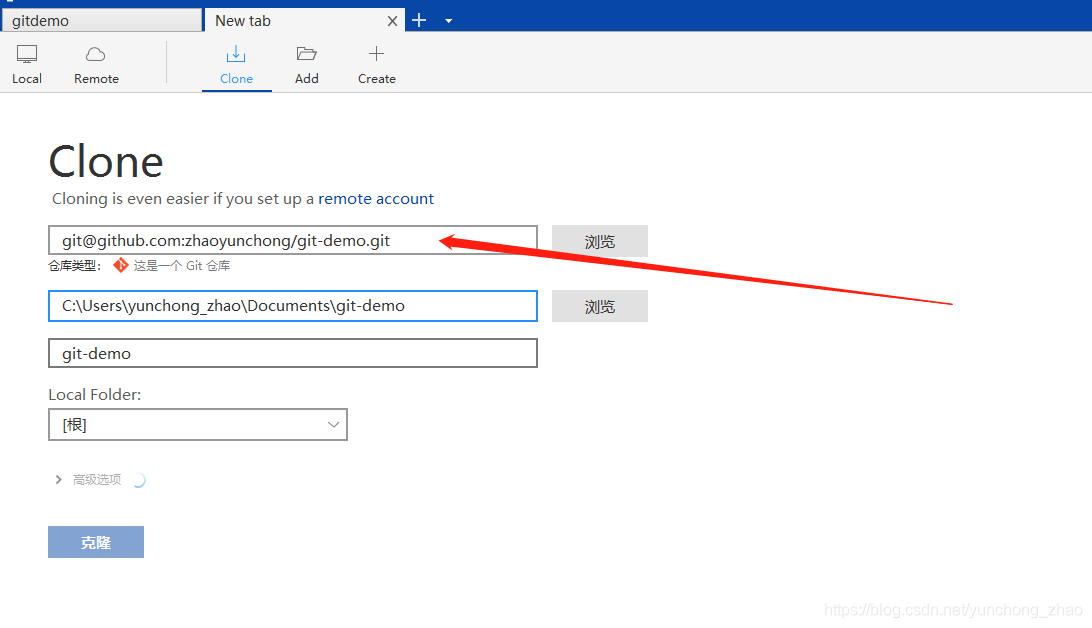This screenshot has height=628, width=1092.
Task: Open the Add repository option
Action: click(x=306, y=65)
